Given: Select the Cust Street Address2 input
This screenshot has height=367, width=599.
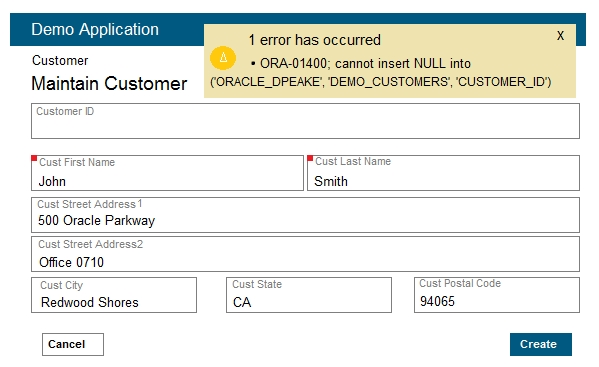Looking at the screenshot, I should 305,254.
